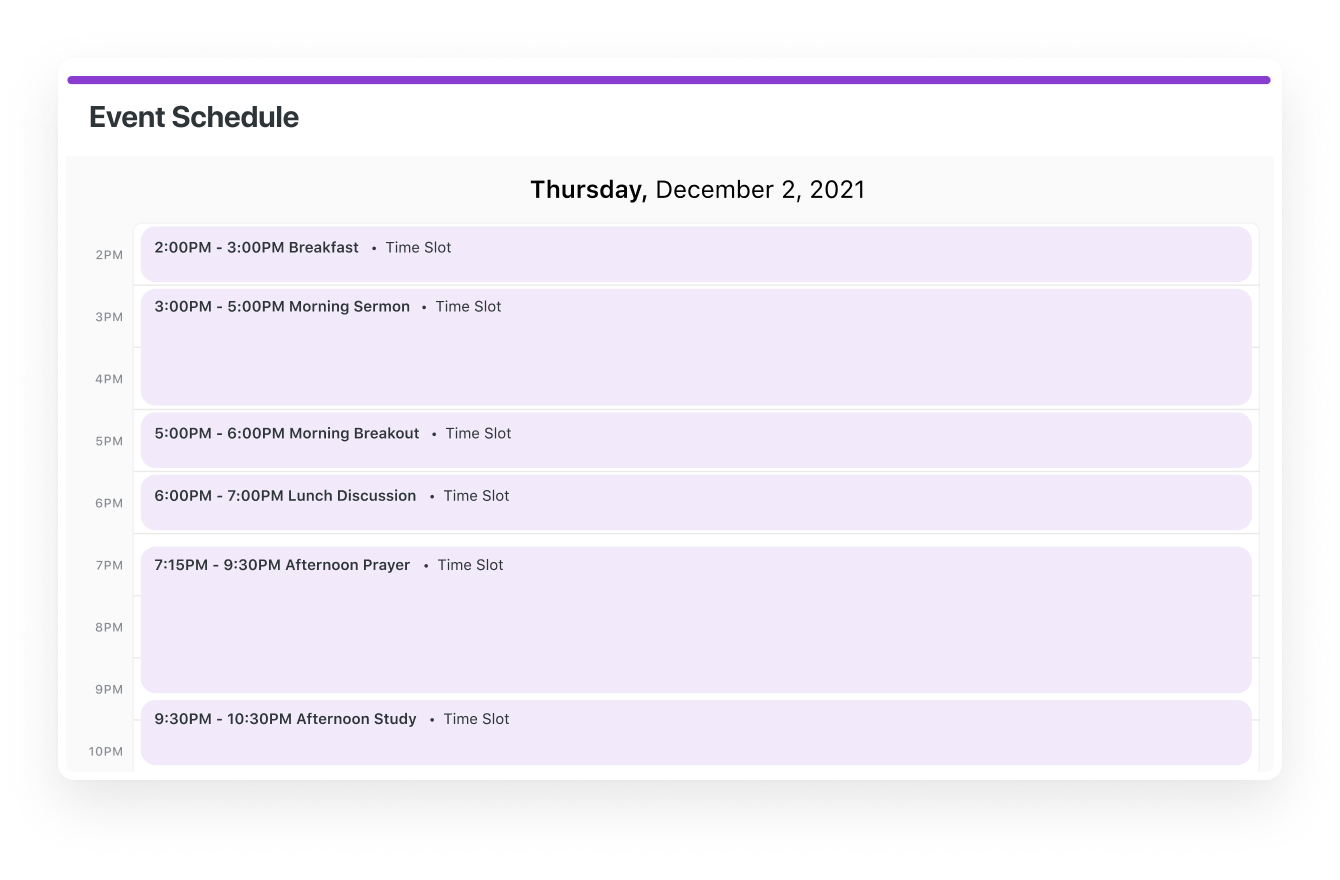Click the 7PM time label
This screenshot has height=880, width=1340.
[109, 565]
